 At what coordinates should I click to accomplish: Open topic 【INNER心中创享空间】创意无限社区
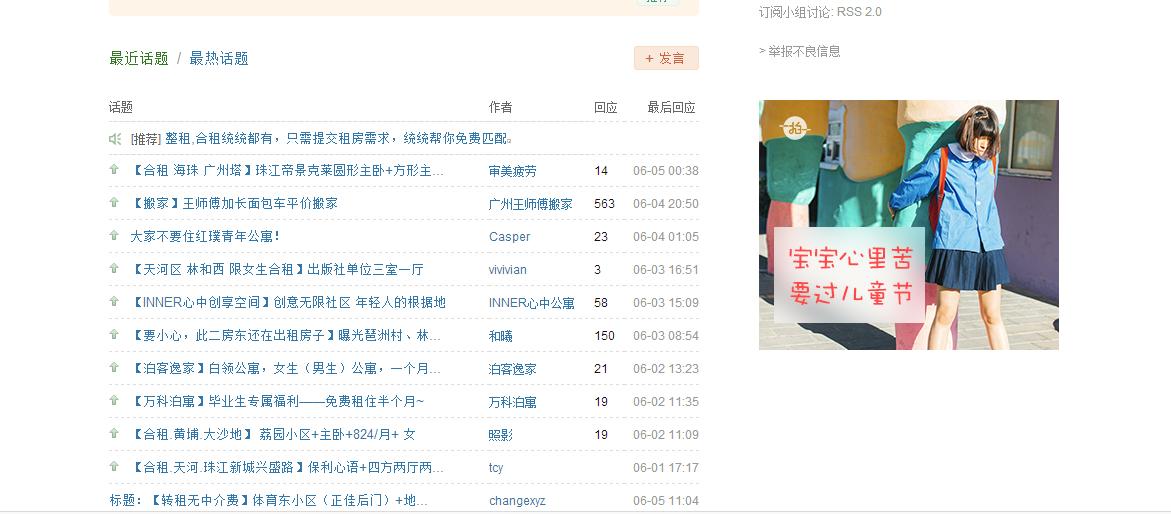(288, 303)
